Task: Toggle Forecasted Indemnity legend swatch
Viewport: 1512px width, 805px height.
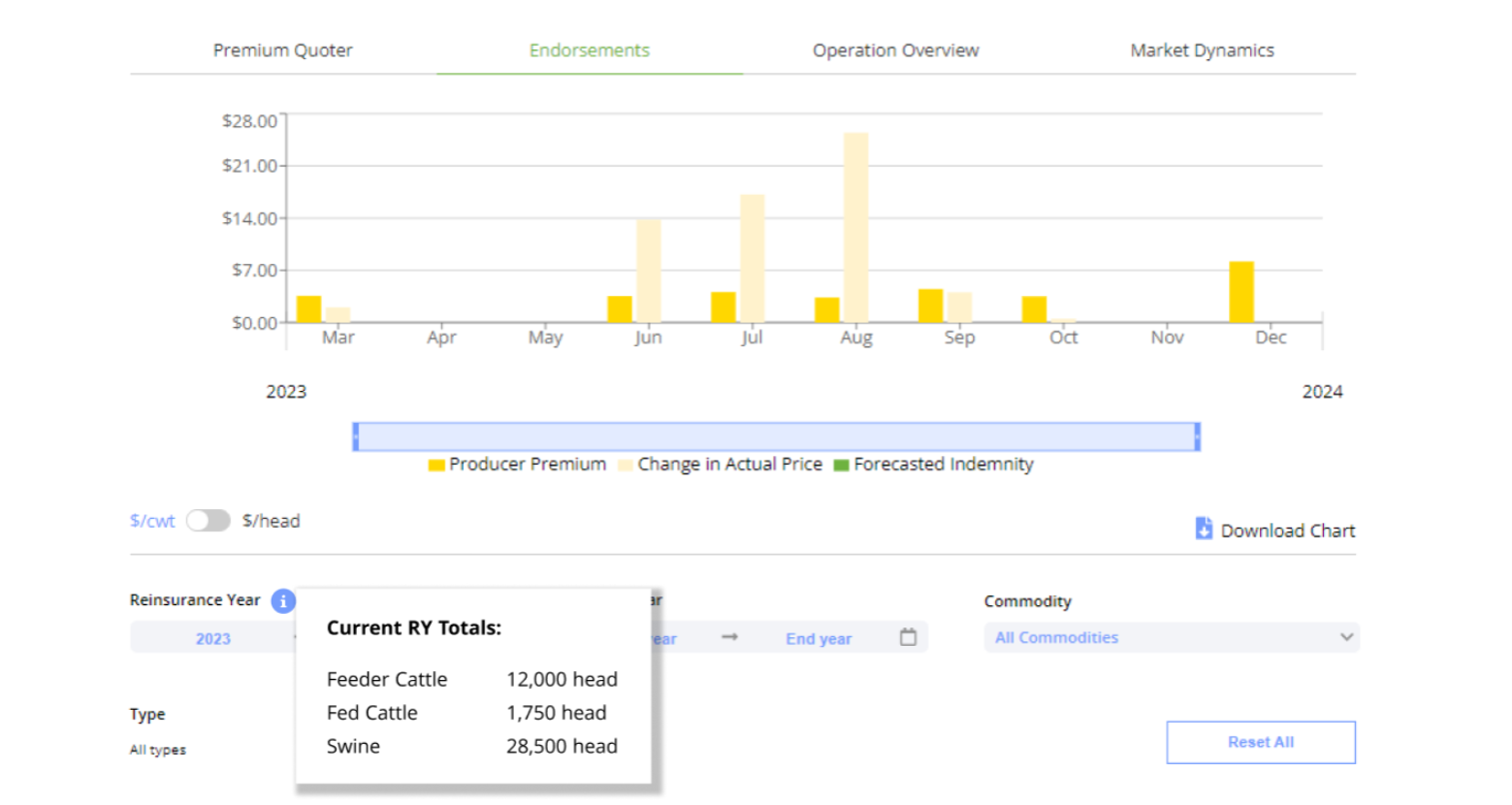Action: click(842, 465)
